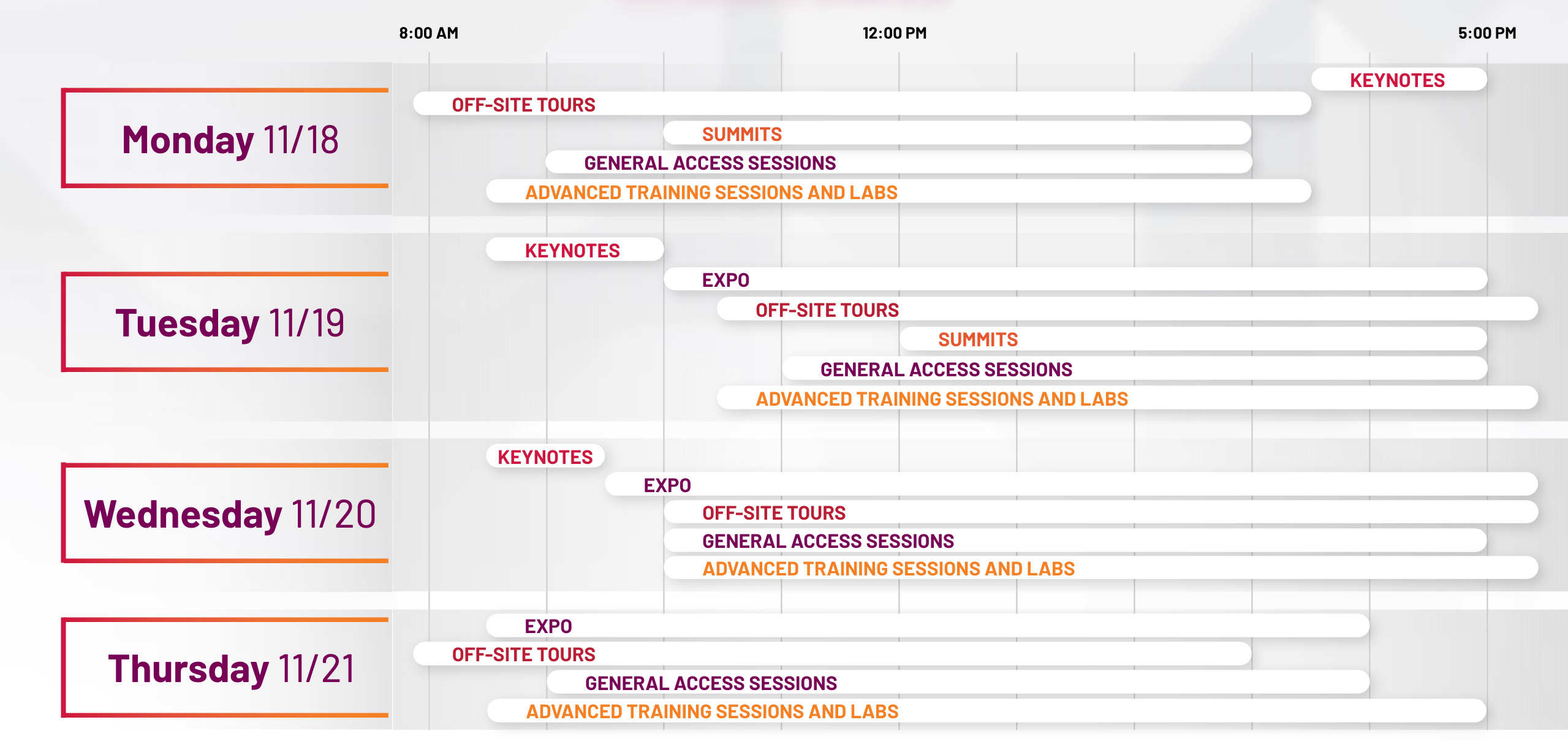Open the Wednesday 11/20 day label
The image size is (1568, 755).
point(230,514)
